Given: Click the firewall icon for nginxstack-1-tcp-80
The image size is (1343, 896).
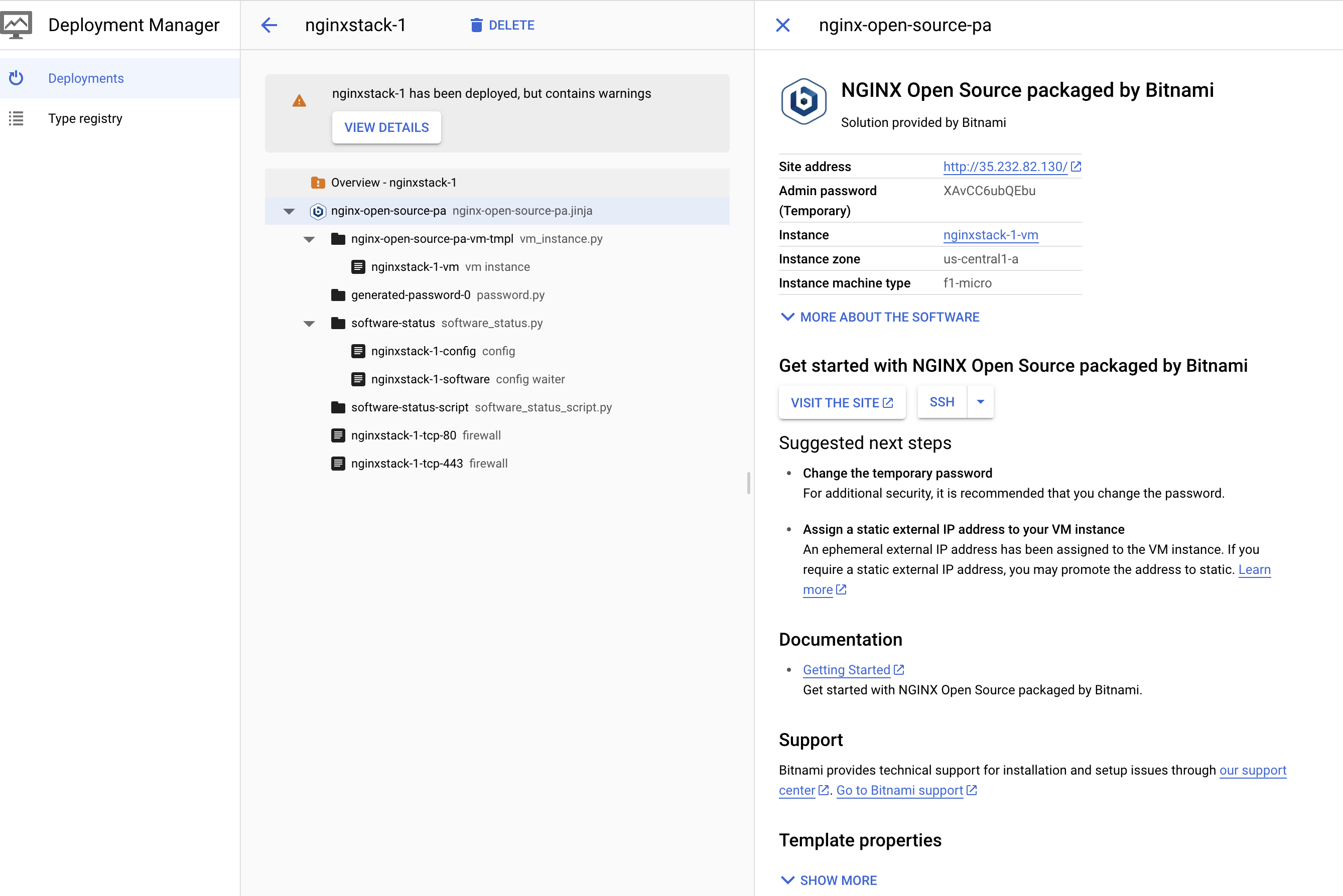Looking at the screenshot, I should pos(339,435).
